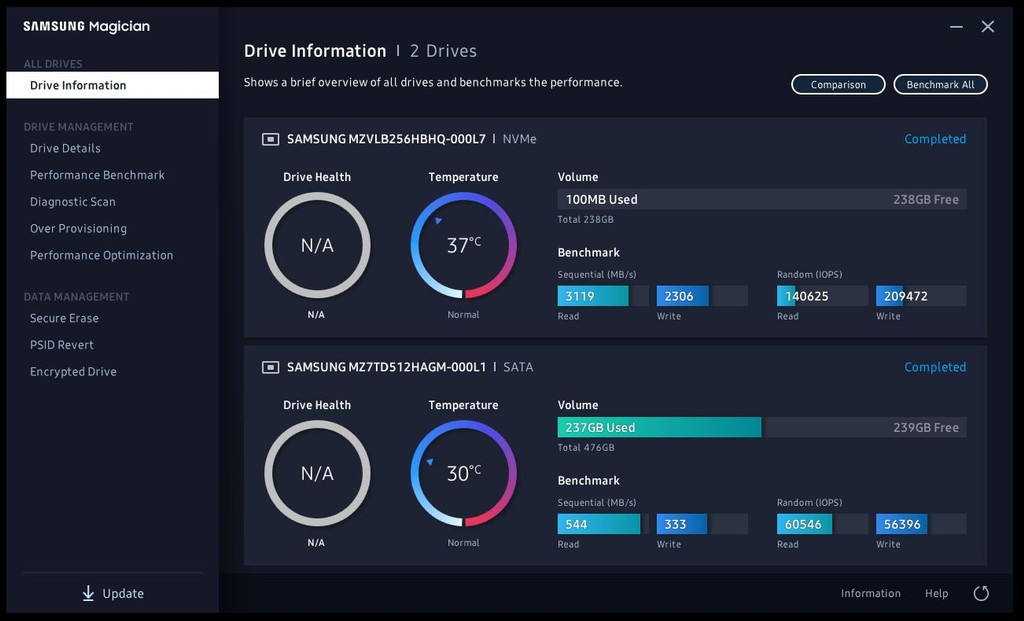Minimize the Samsung Magician window
This screenshot has width=1024, height=621.
coord(956,27)
